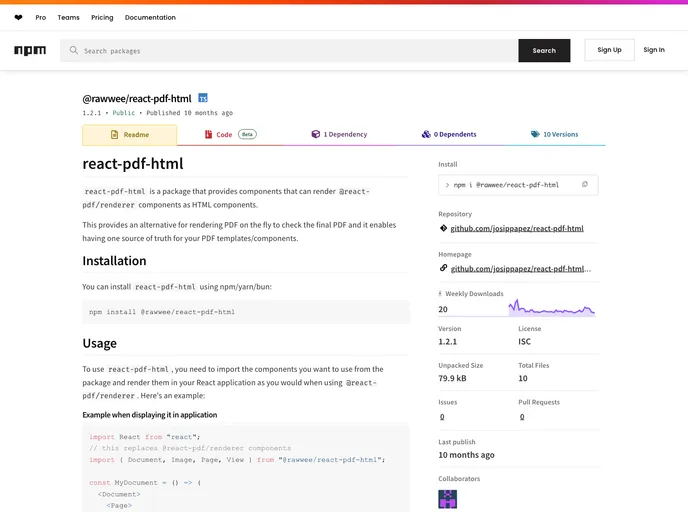
Task: Open the 0 Dependents tab
Action: (449, 134)
